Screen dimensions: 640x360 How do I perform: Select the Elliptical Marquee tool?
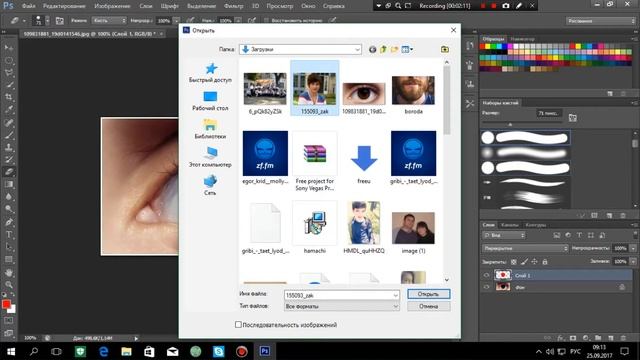pos(9,60)
